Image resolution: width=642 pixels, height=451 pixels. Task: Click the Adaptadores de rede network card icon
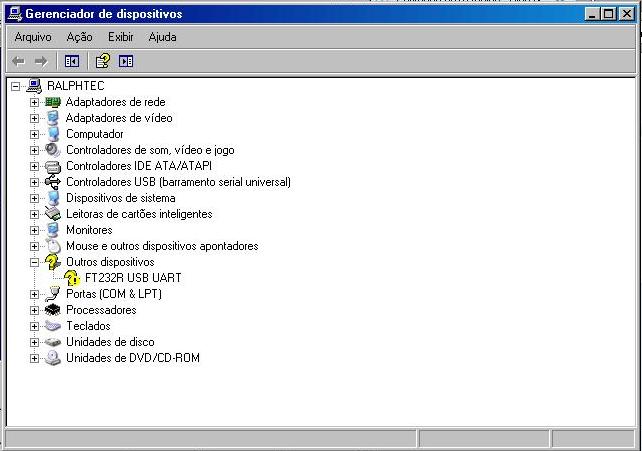click(53, 102)
